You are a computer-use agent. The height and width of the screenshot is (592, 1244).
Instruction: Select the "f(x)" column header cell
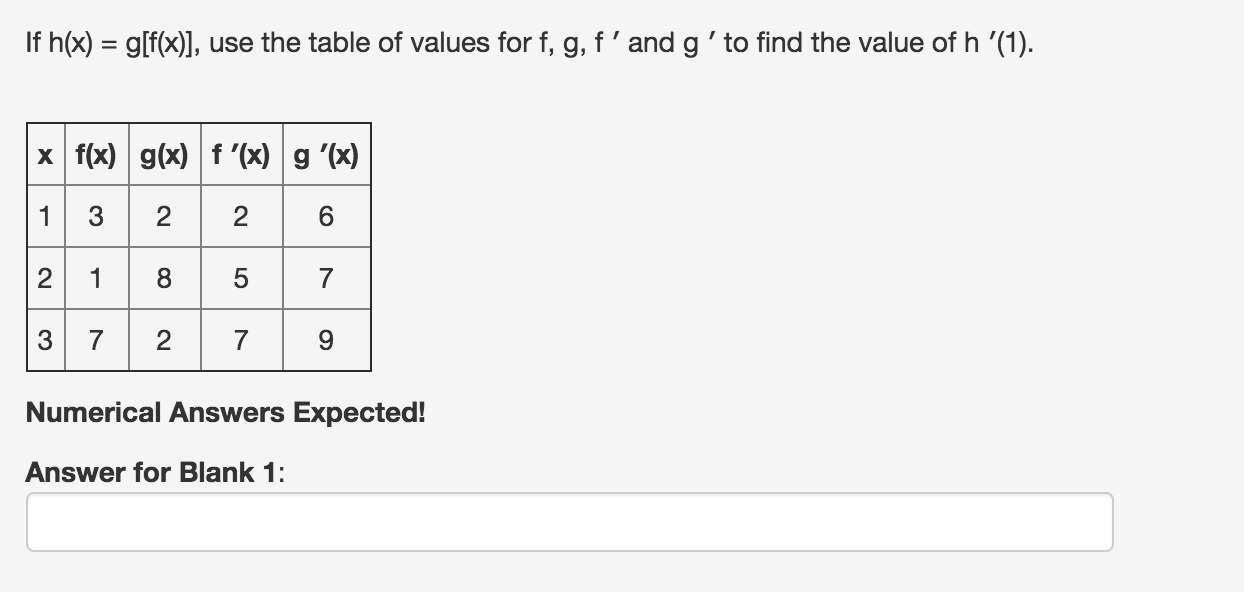[97, 155]
